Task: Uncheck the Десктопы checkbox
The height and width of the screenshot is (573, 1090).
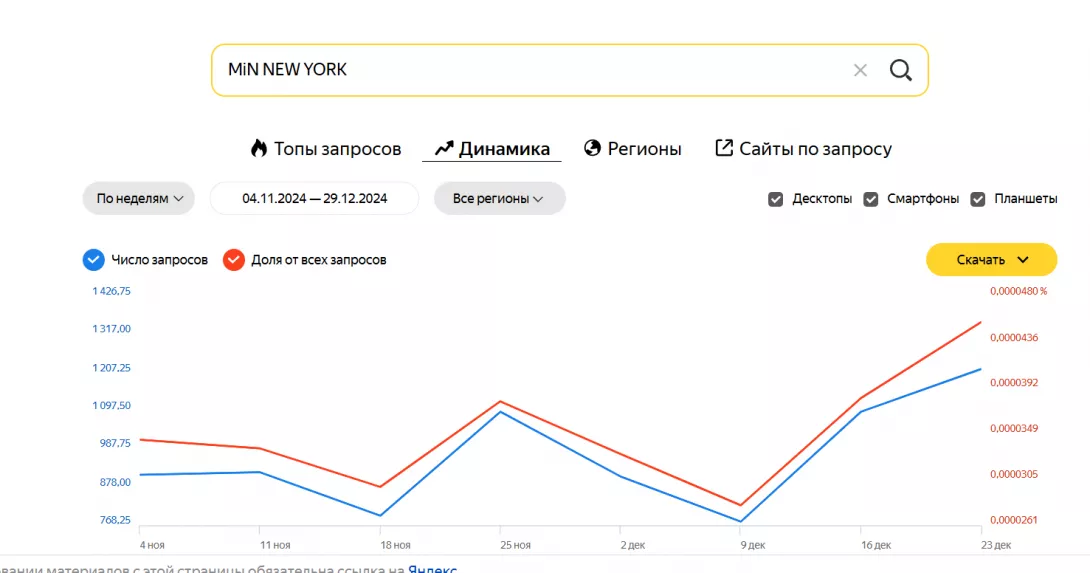Action: (x=776, y=199)
